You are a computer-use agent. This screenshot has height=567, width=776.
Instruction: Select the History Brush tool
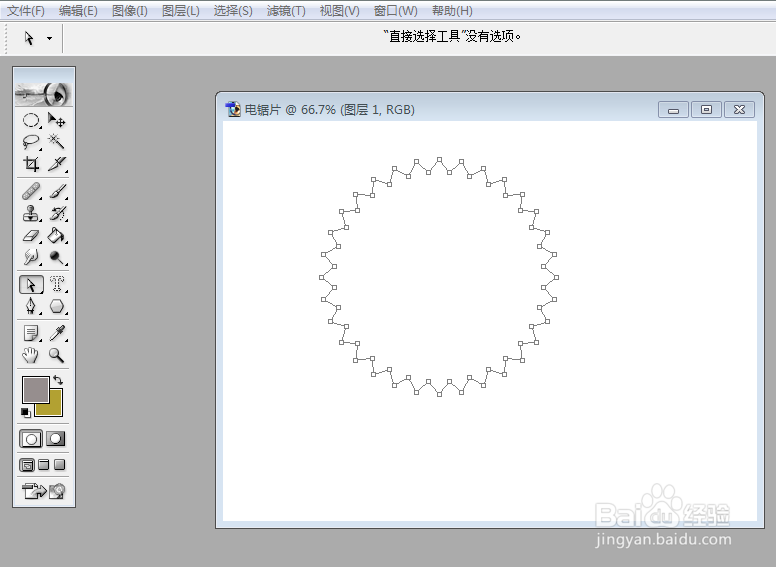(56, 213)
